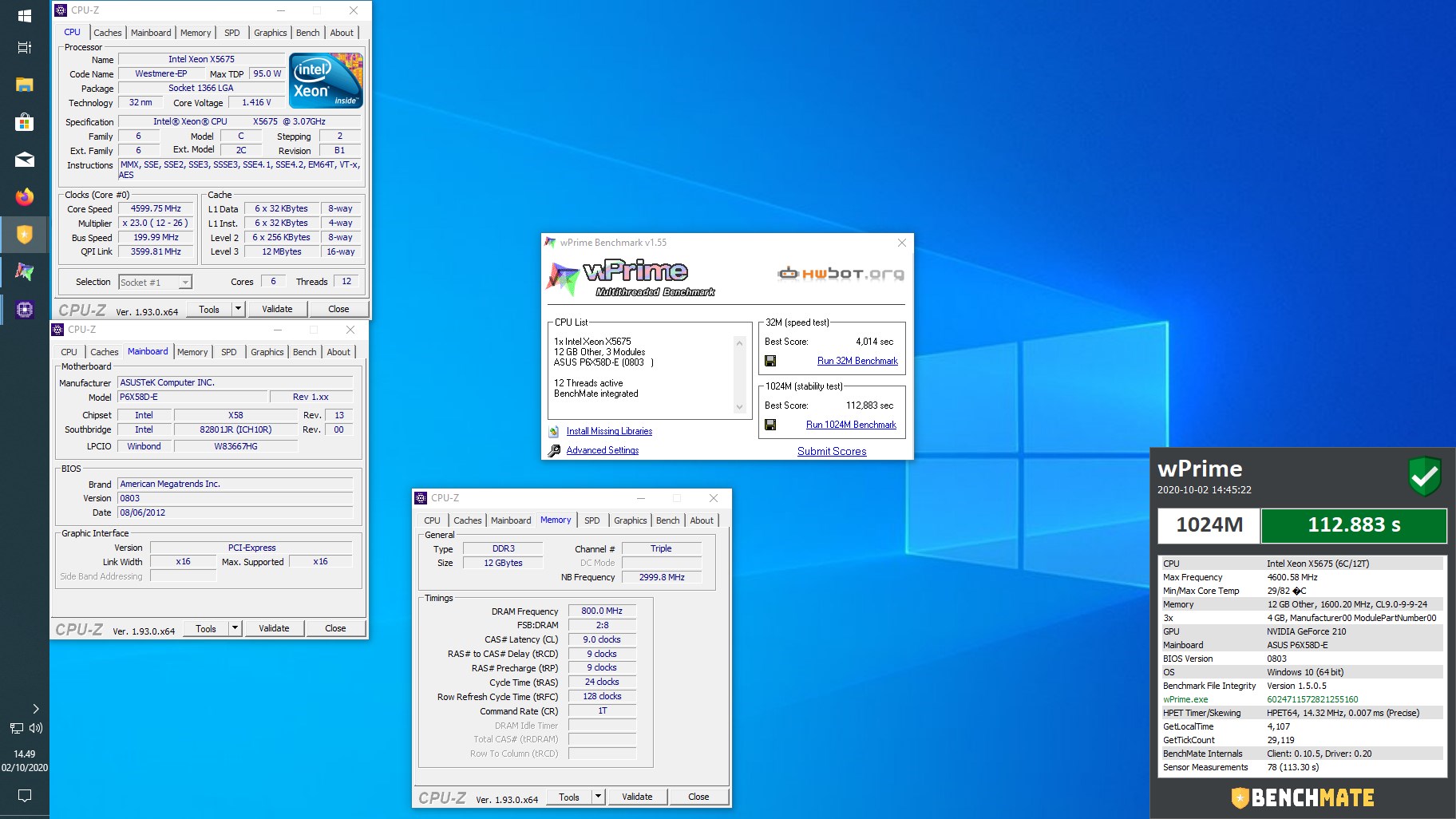Click the green BenchMate verified shield

tap(1424, 477)
